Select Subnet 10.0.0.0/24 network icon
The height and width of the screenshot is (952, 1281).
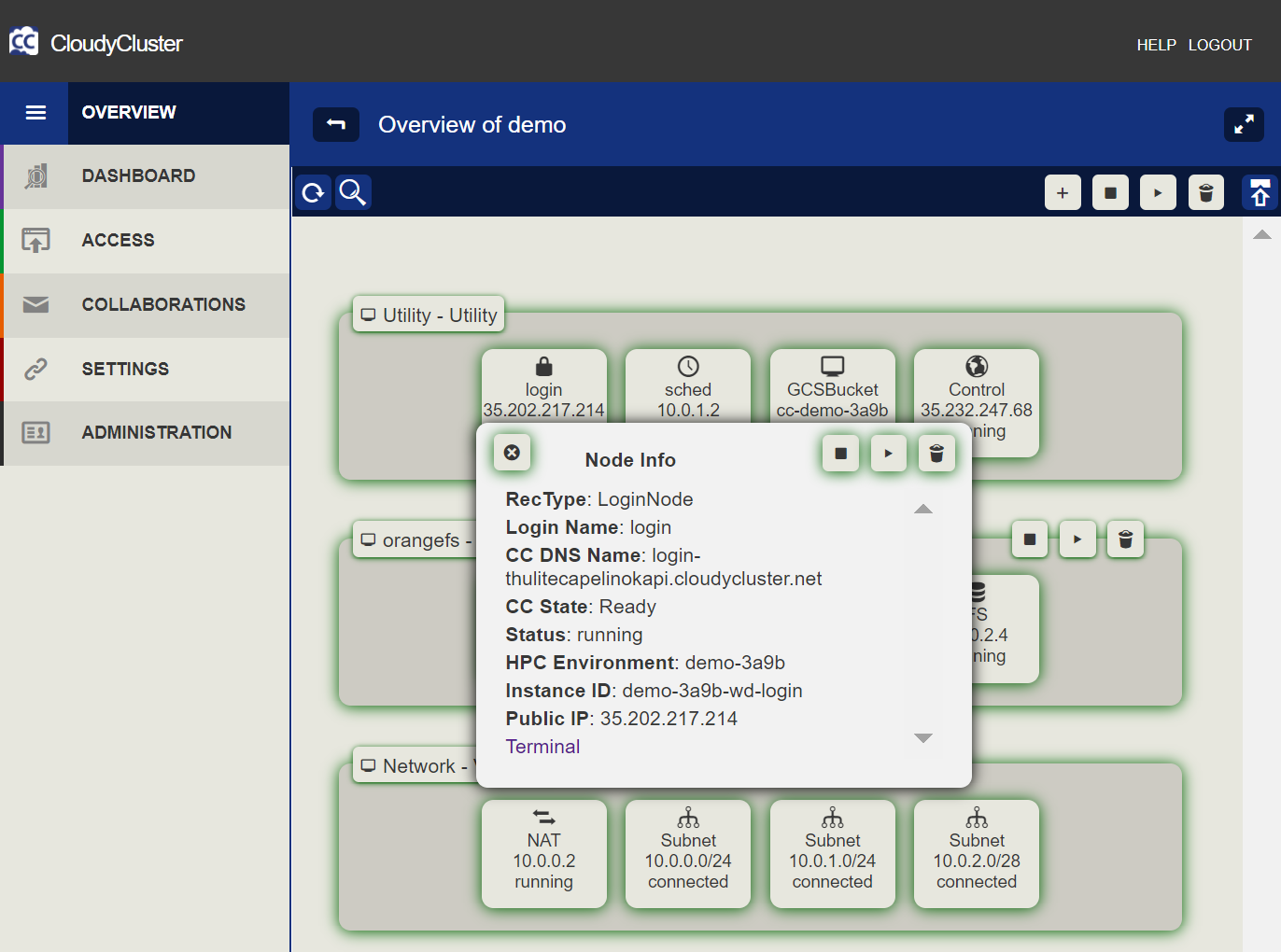(688, 818)
